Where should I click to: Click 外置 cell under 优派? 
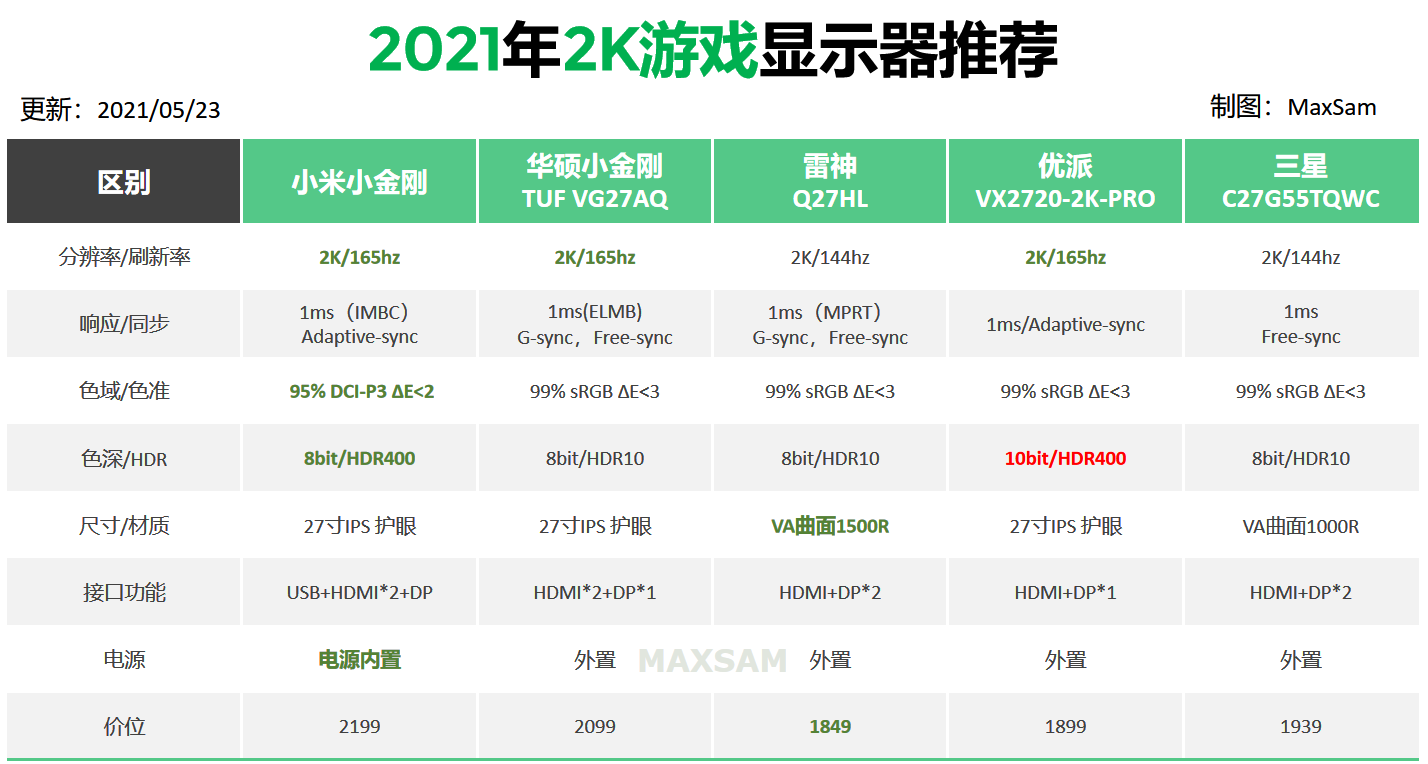(x=1065, y=659)
